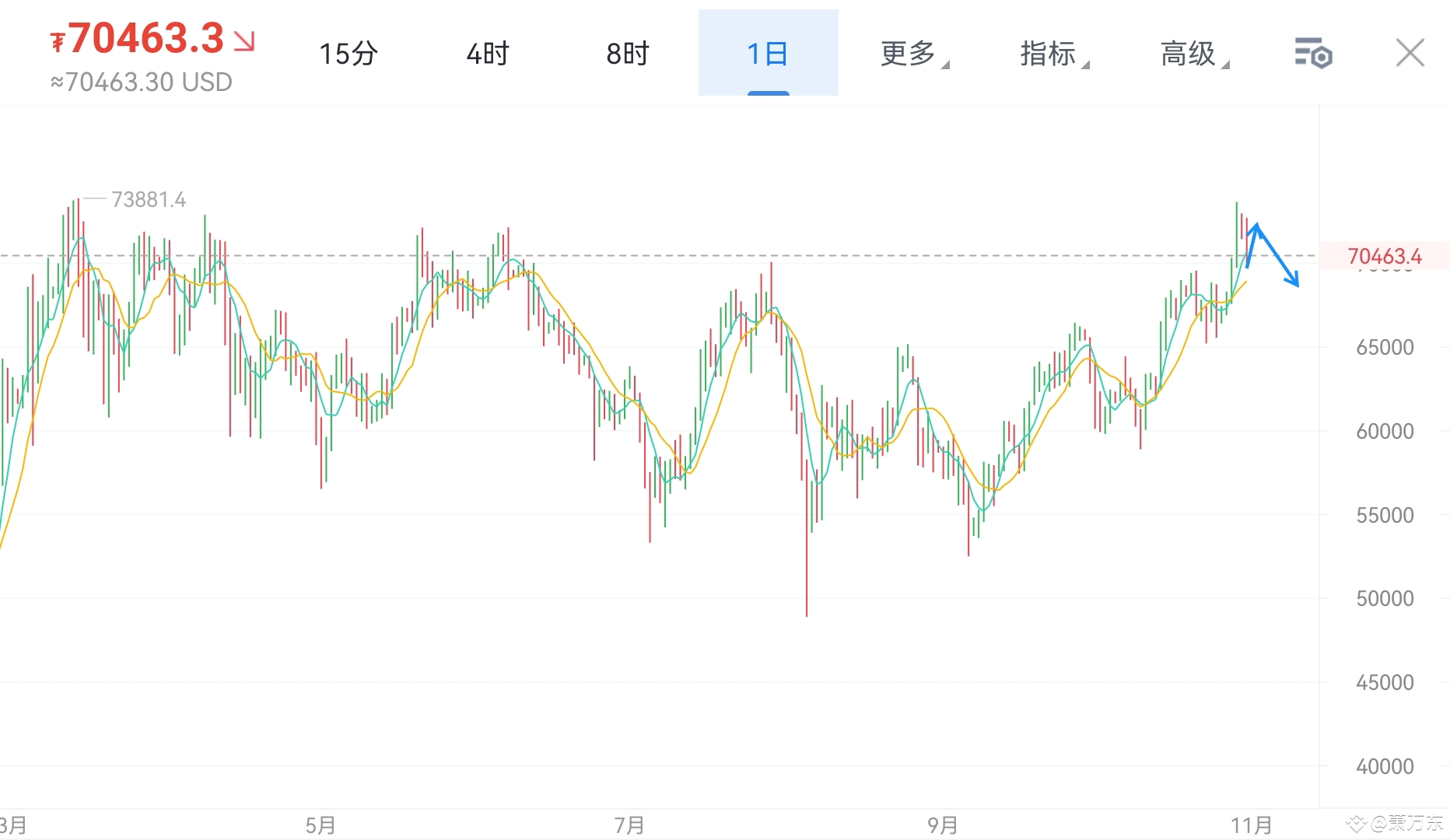Click the 73881.4 all-time-high label
The width and height of the screenshot is (1450, 840).
tap(149, 200)
